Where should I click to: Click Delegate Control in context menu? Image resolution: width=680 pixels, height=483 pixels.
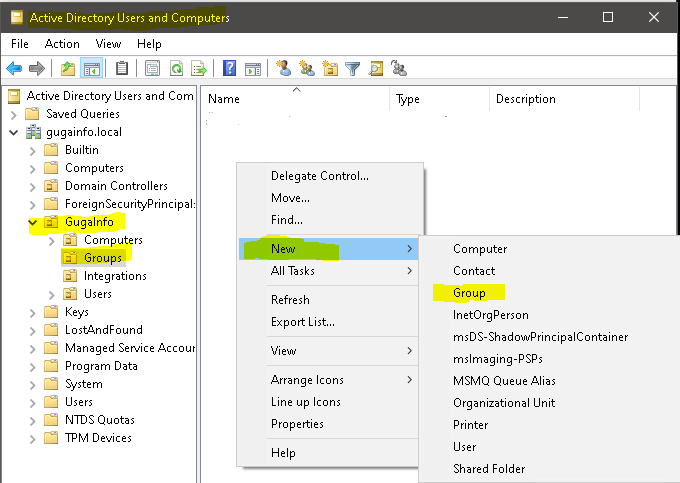319,176
